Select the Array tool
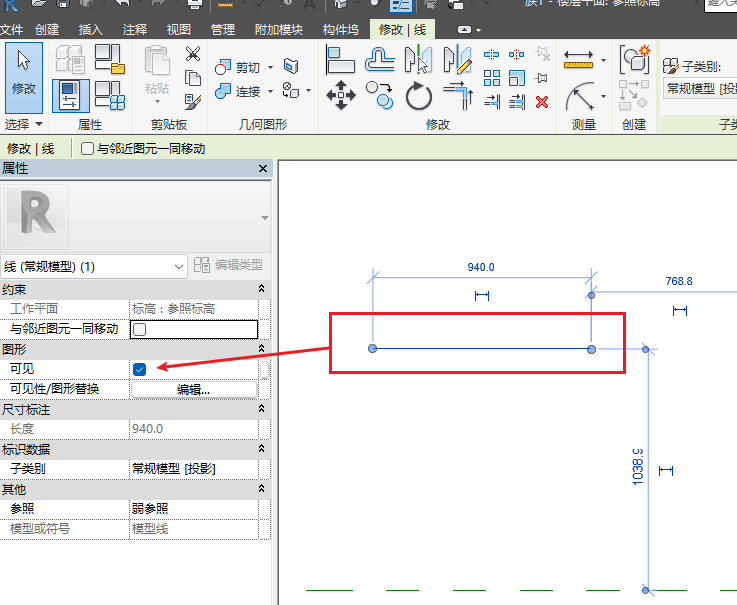 (x=492, y=78)
